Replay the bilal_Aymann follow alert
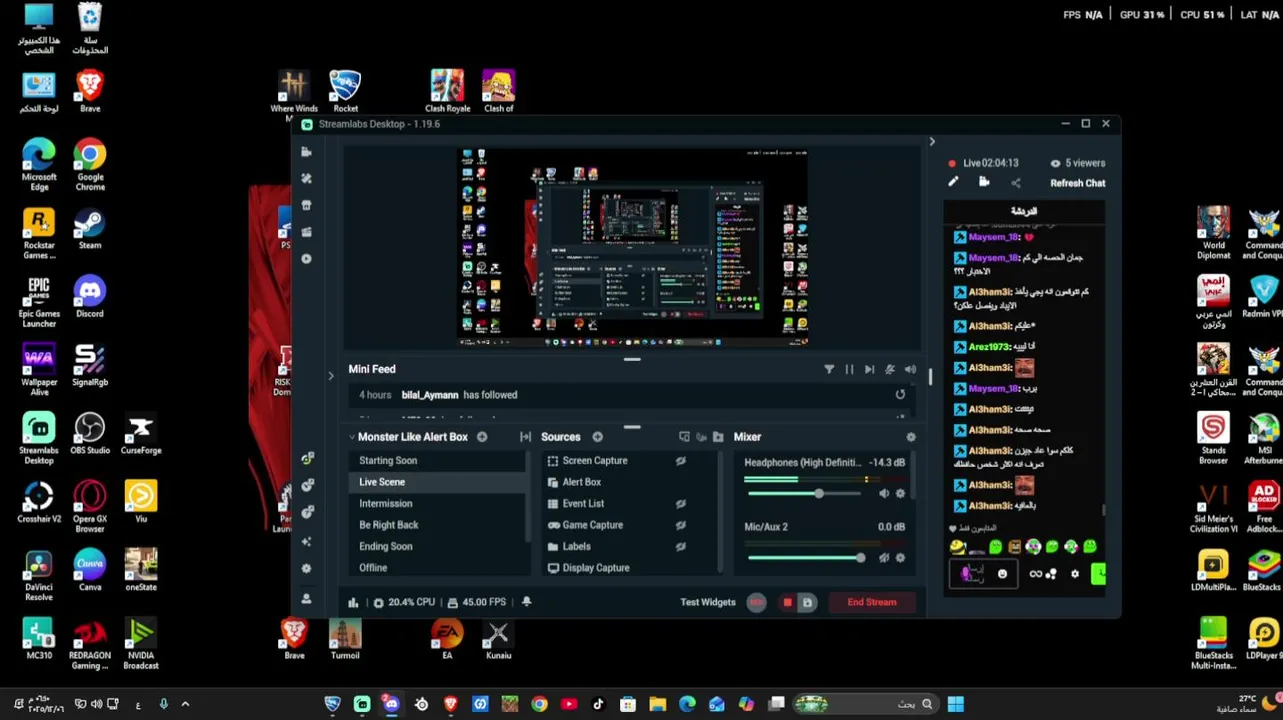1283x720 pixels. 900,395
